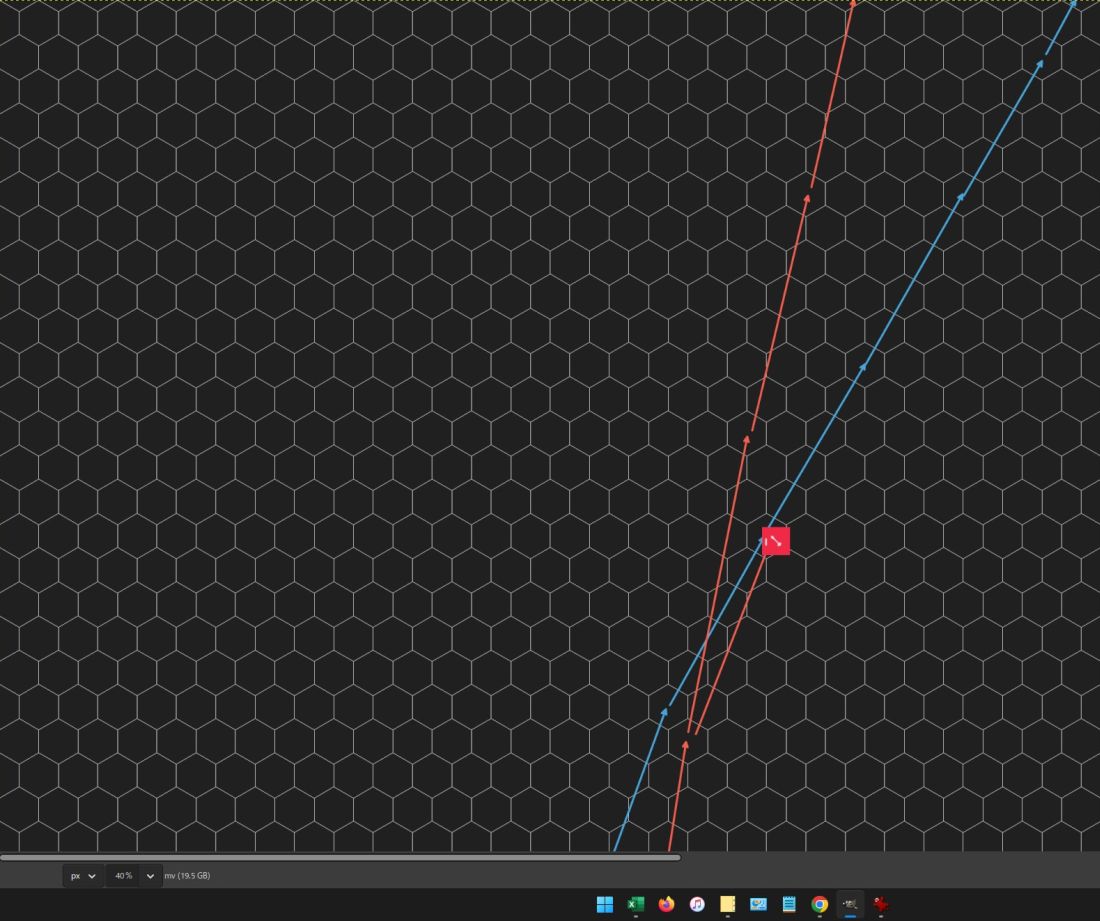The height and width of the screenshot is (921, 1100).
Task: Open the yellow notebook app in taskbar
Action: pos(728,904)
